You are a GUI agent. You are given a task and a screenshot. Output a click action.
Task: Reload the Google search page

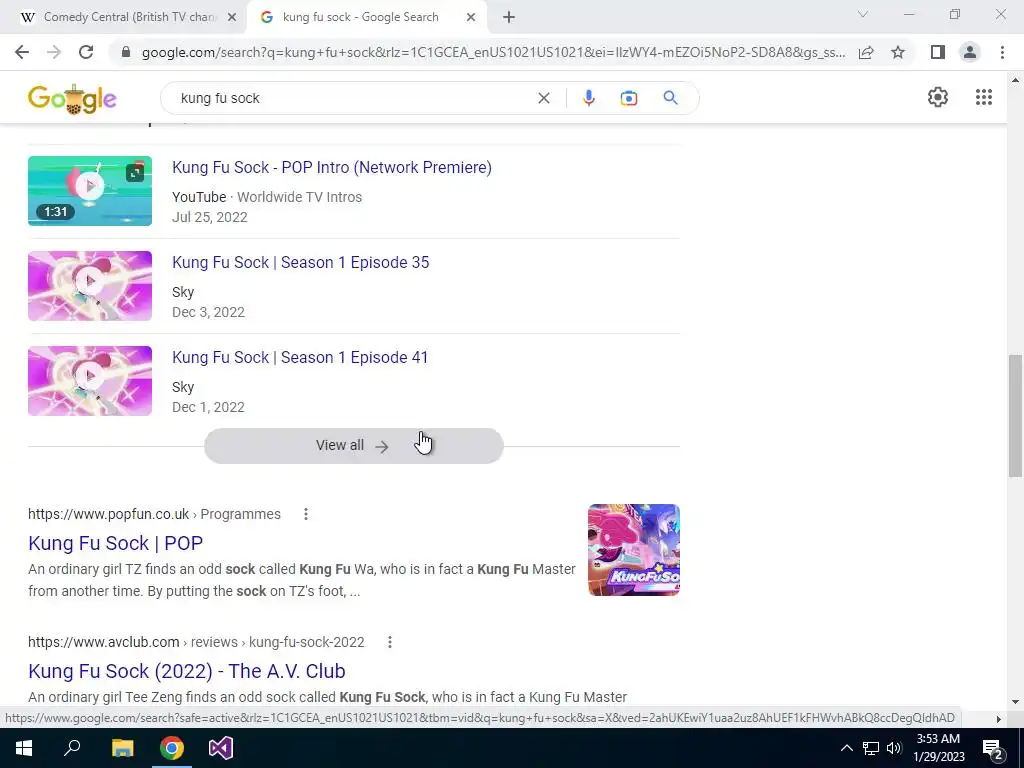tap(86, 52)
